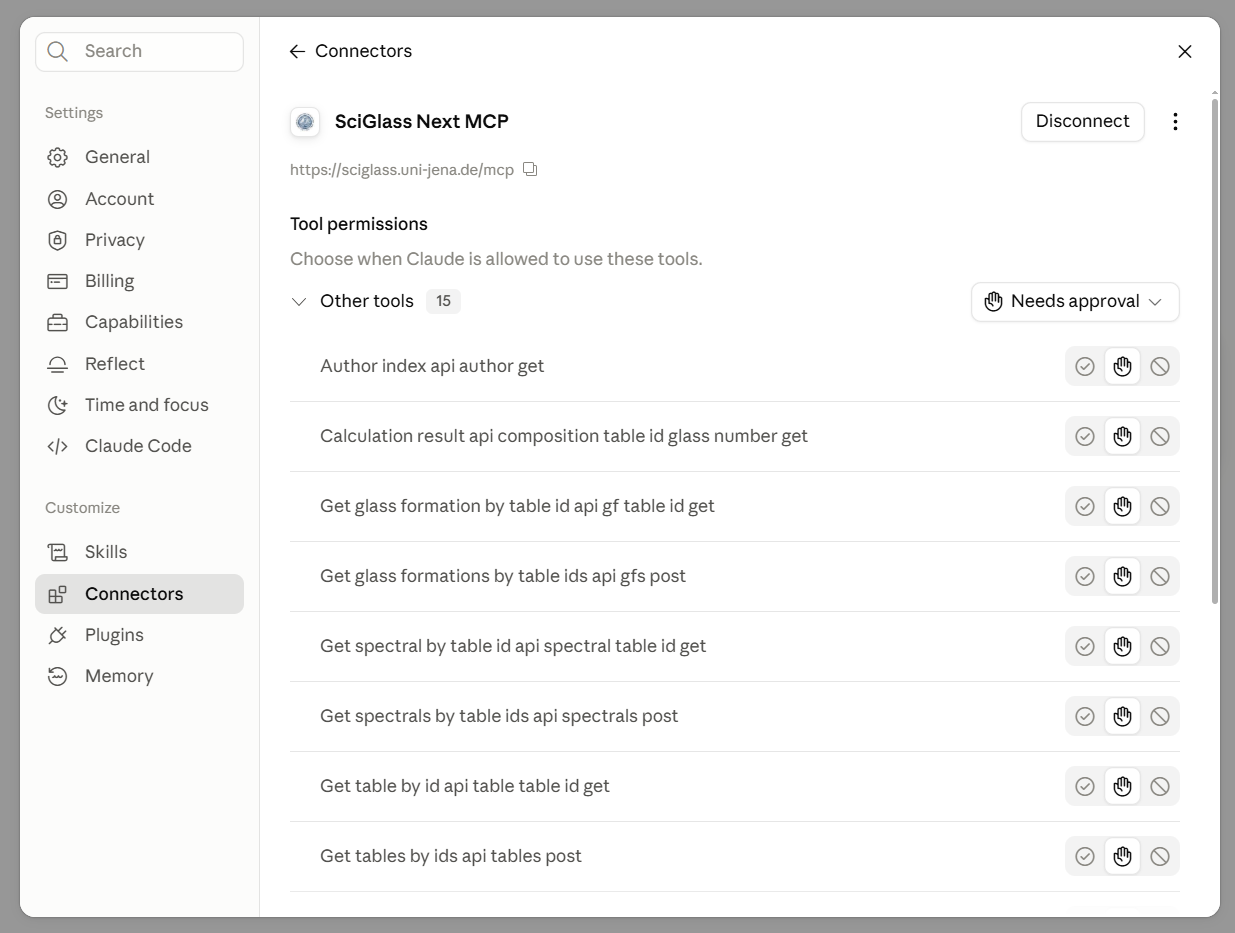Click the vertical scrollbar of tool list

(x=1215, y=350)
